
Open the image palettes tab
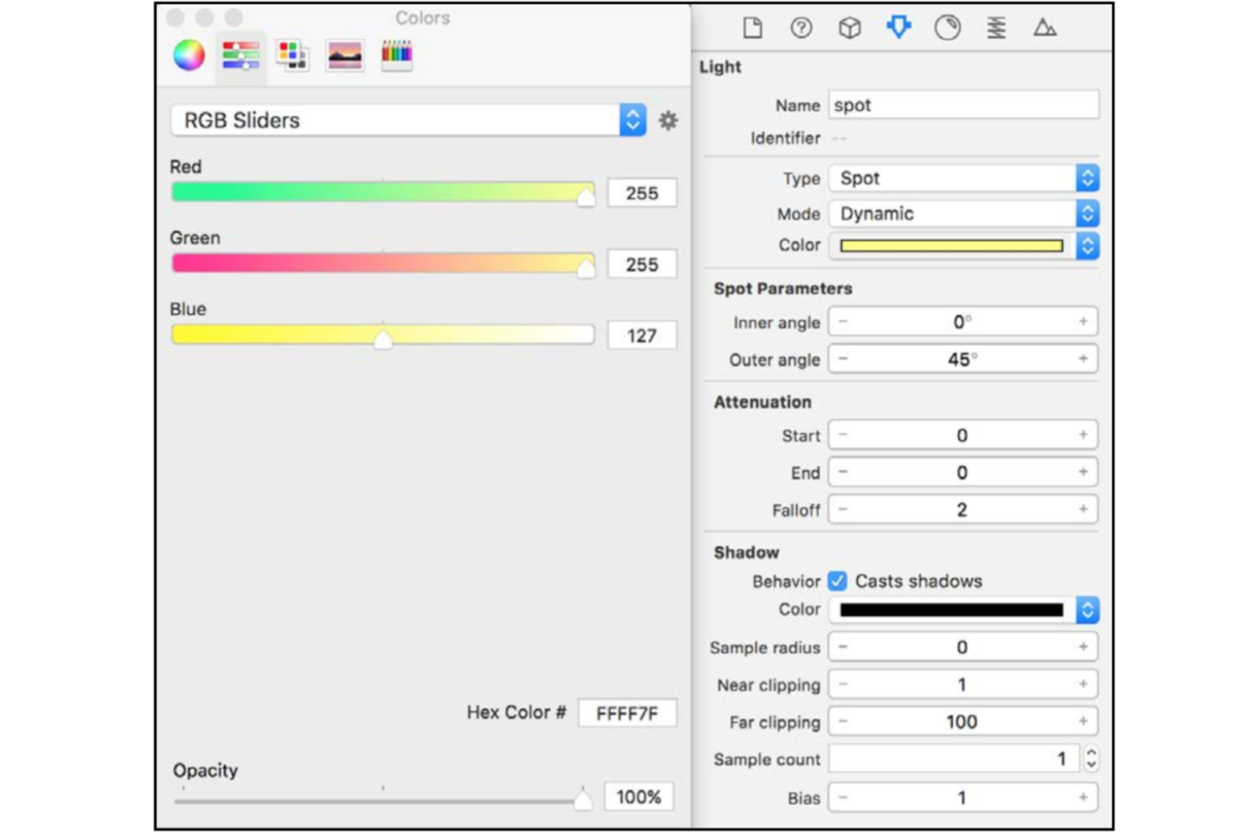coord(345,55)
